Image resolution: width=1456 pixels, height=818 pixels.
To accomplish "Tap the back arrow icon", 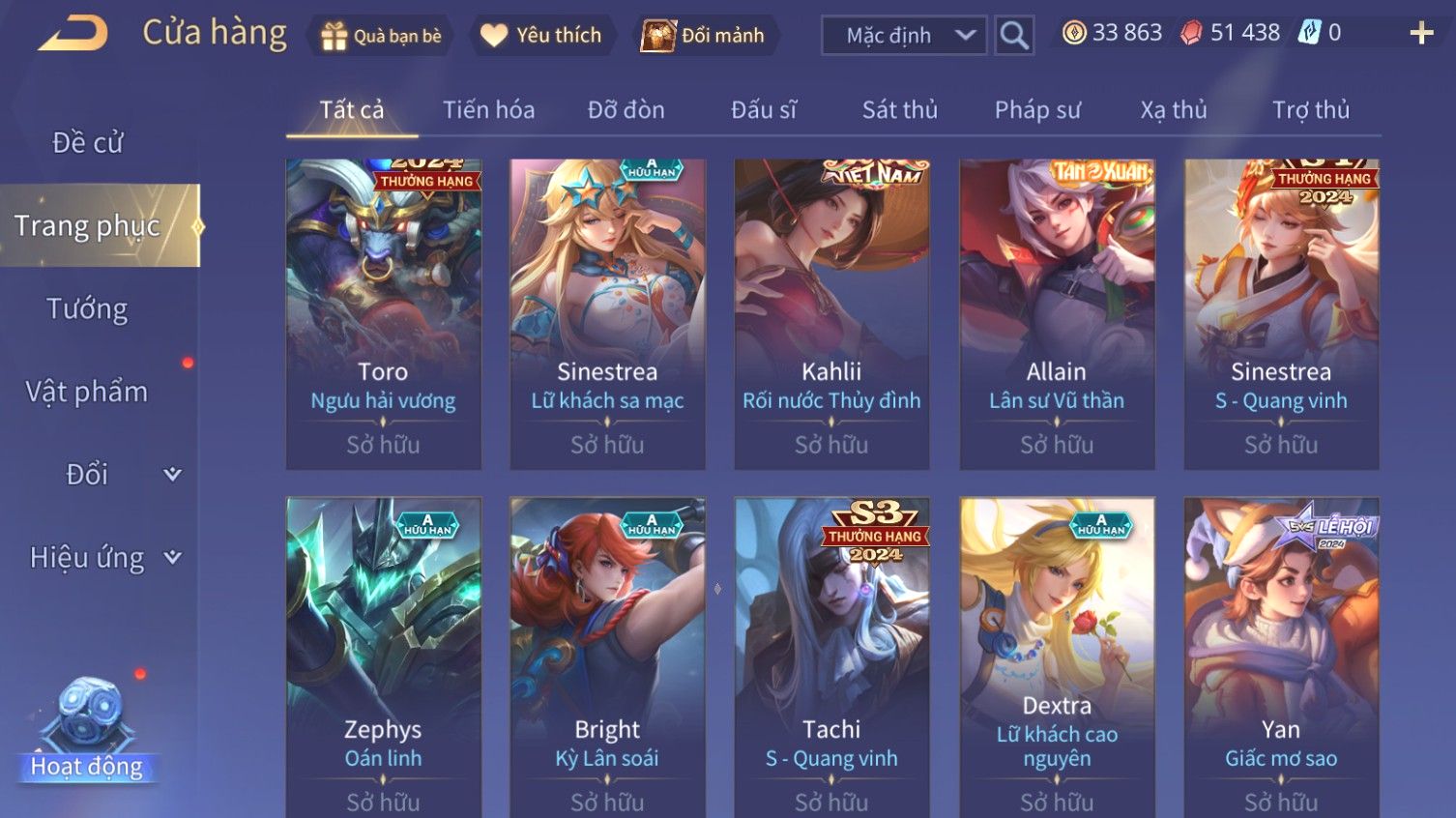I will [x=73, y=34].
